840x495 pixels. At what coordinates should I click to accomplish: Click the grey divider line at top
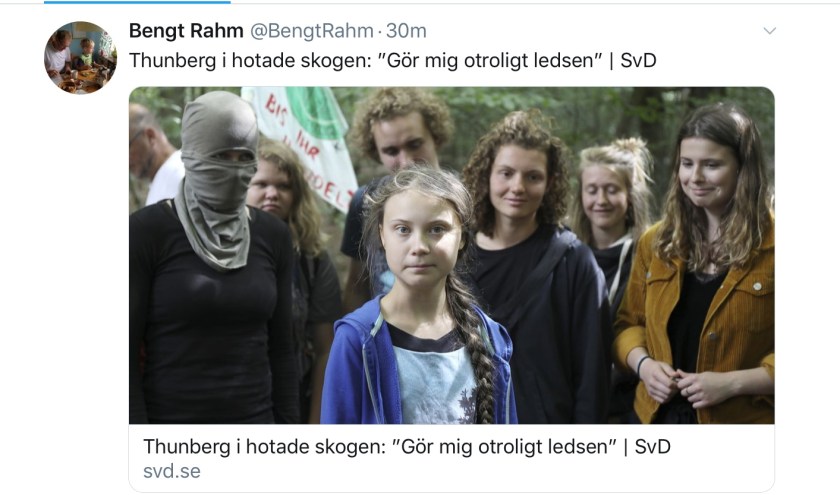(535, 3)
